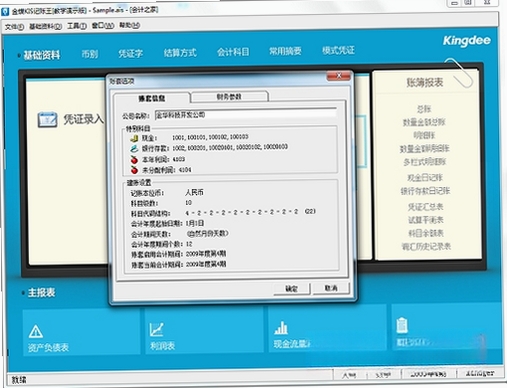Screen dimensions: 507x388
Task: Switch to the 财务参数 tab
Action: tap(229, 97)
